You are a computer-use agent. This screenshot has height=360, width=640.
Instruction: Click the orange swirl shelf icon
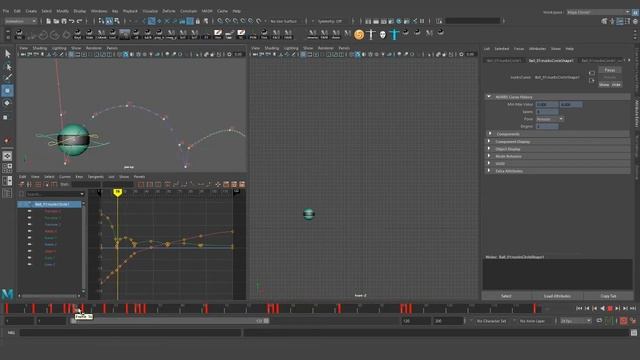359,35
